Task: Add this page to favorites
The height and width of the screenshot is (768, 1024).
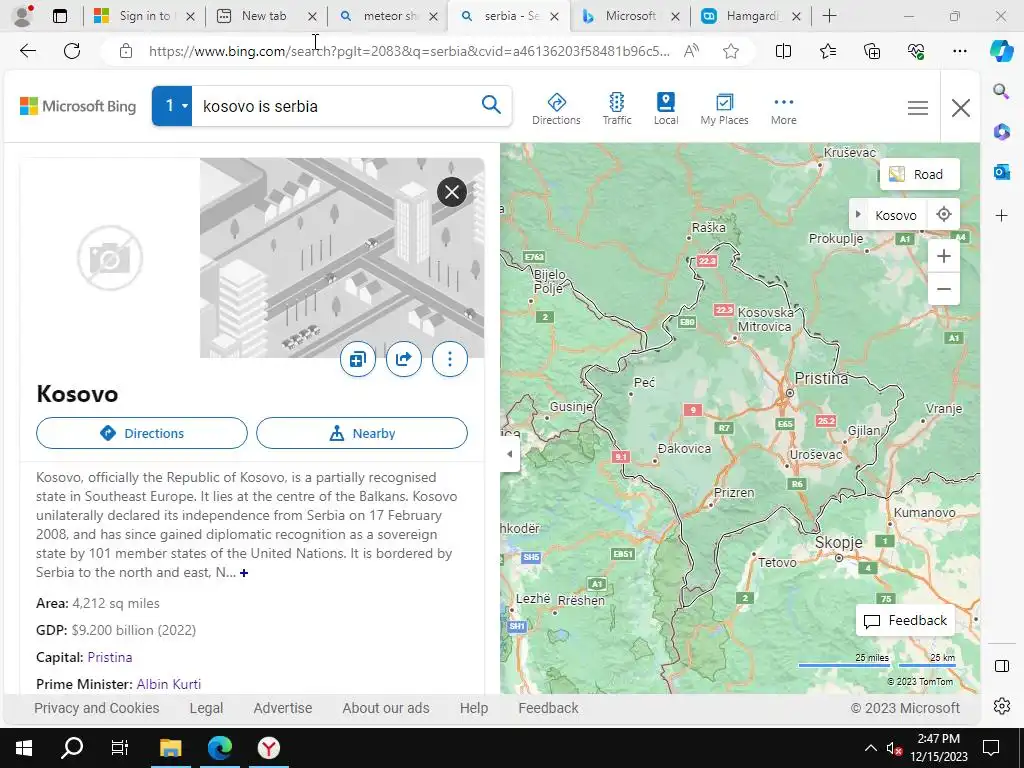Action: click(731, 51)
